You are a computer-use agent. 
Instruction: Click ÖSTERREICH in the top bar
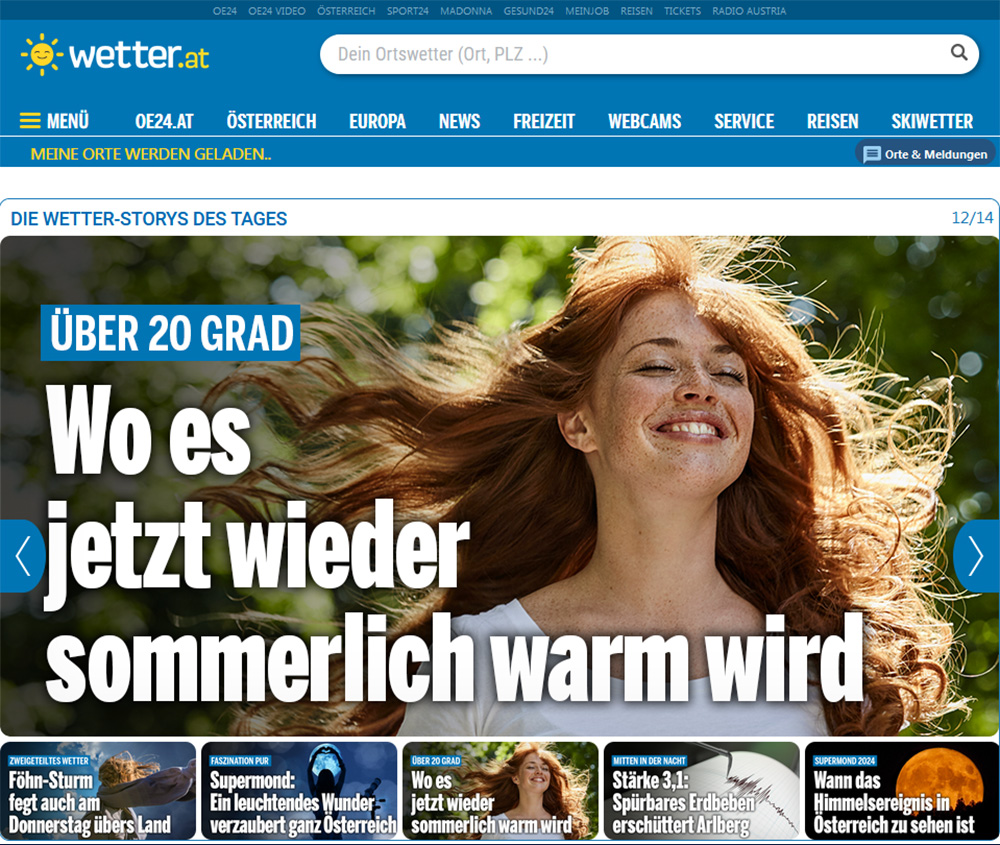click(346, 11)
